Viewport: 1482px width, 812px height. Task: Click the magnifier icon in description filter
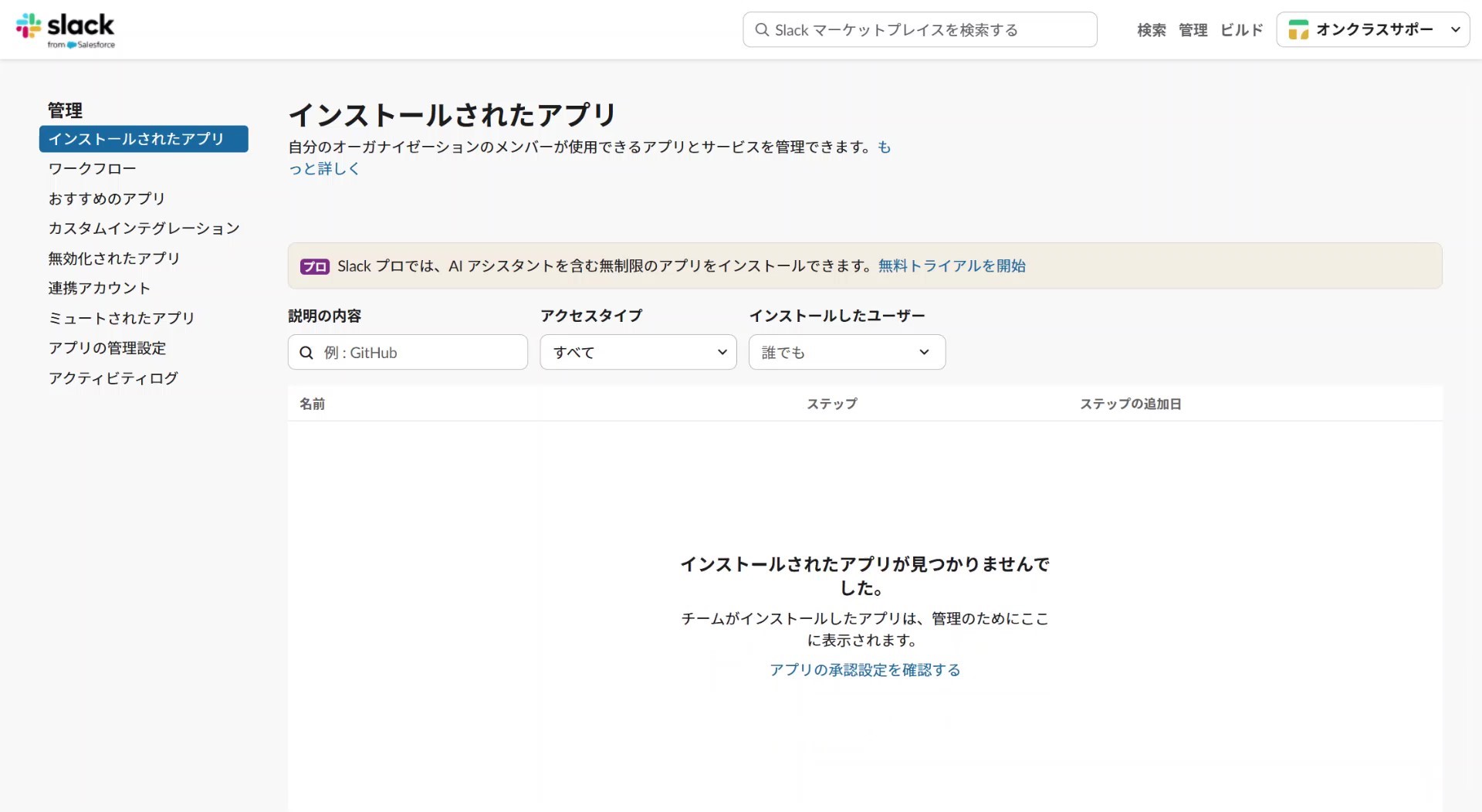point(306,353)
